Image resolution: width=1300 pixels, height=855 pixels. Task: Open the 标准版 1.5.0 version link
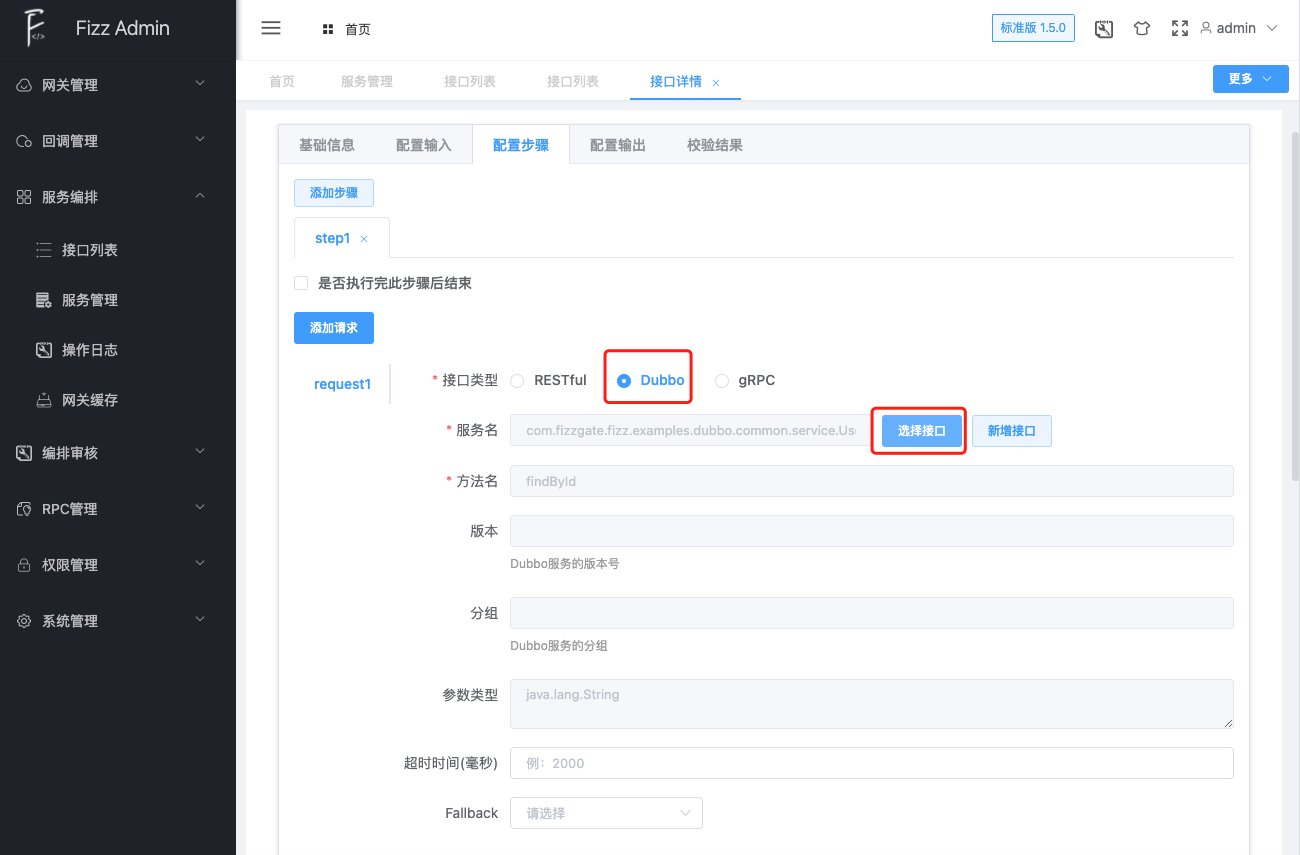[x=1033, y=28]
